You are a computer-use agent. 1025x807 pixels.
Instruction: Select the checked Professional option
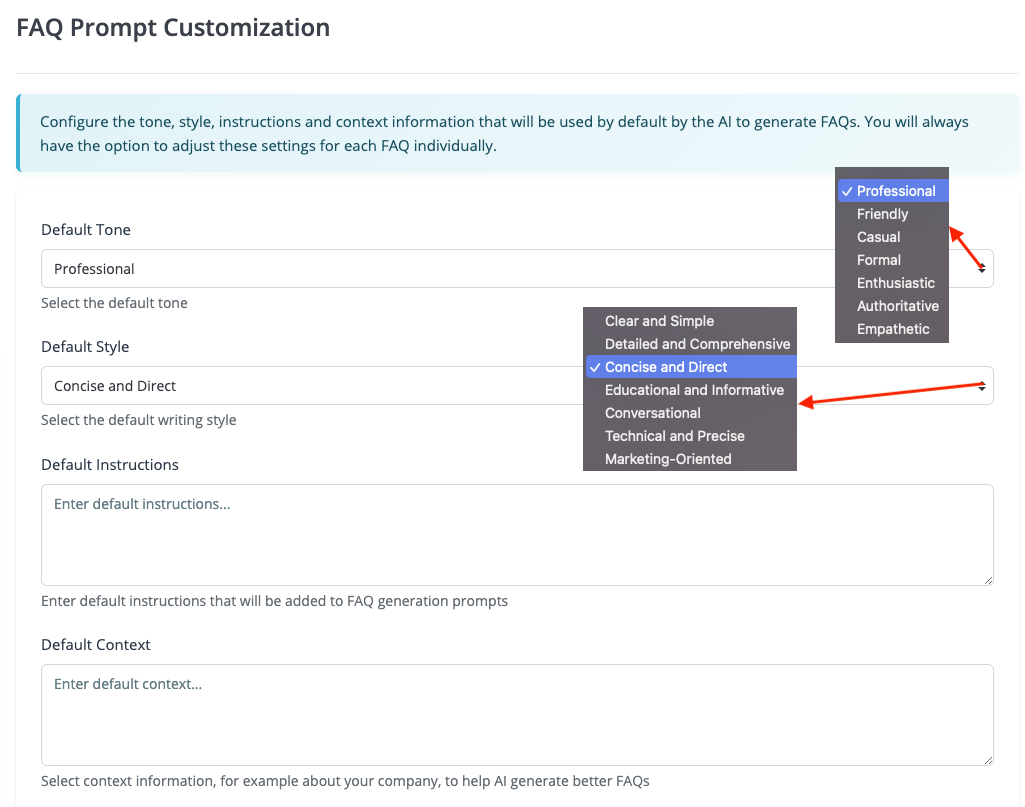pyautogui.click(x=895, y=191)
